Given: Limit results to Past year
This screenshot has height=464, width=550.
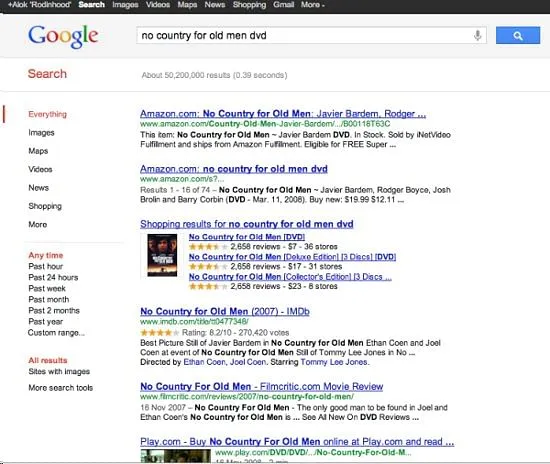Looking at the screenshot, I should 46,322.
